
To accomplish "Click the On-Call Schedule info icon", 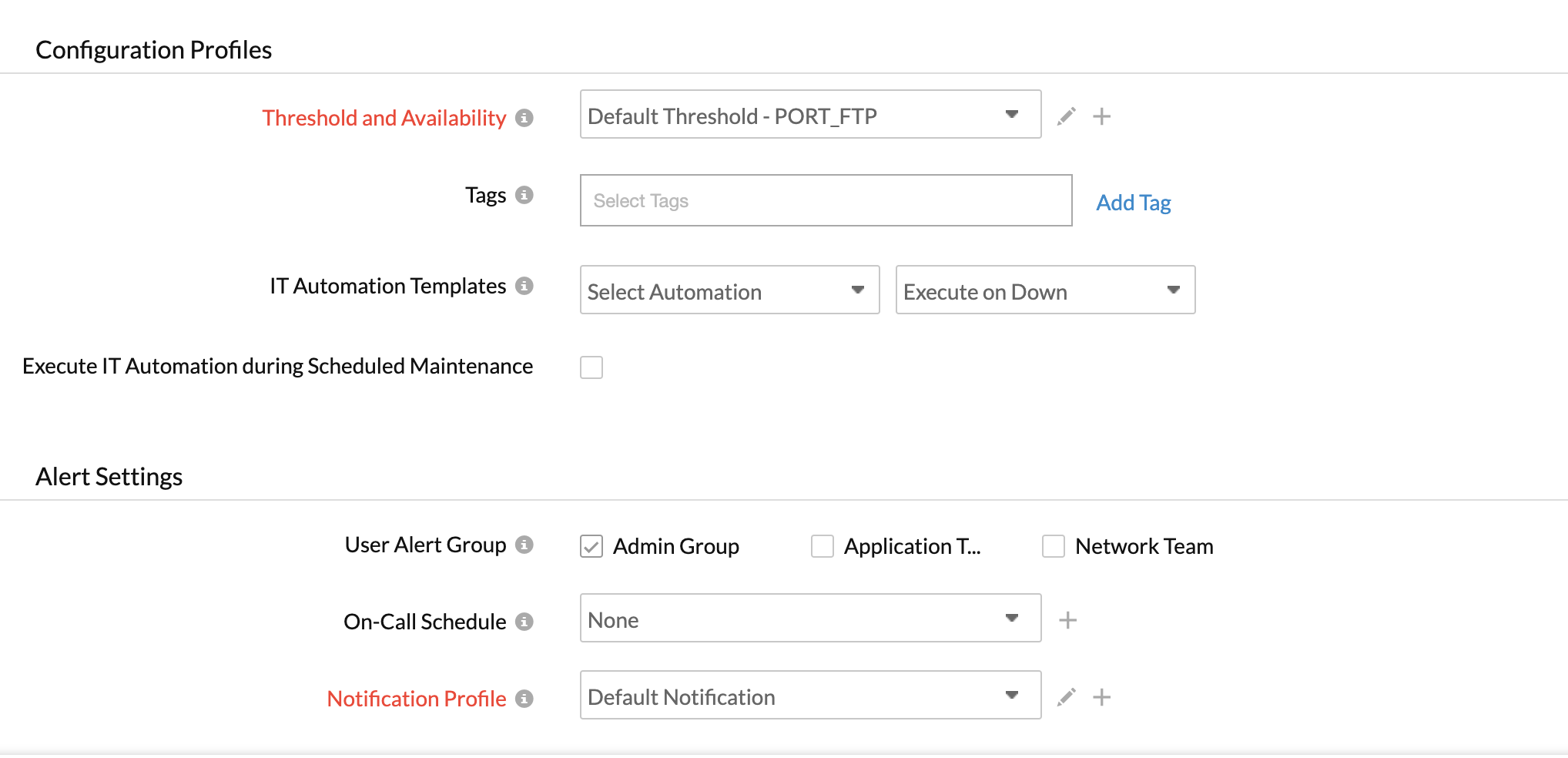I will point(524,622).
